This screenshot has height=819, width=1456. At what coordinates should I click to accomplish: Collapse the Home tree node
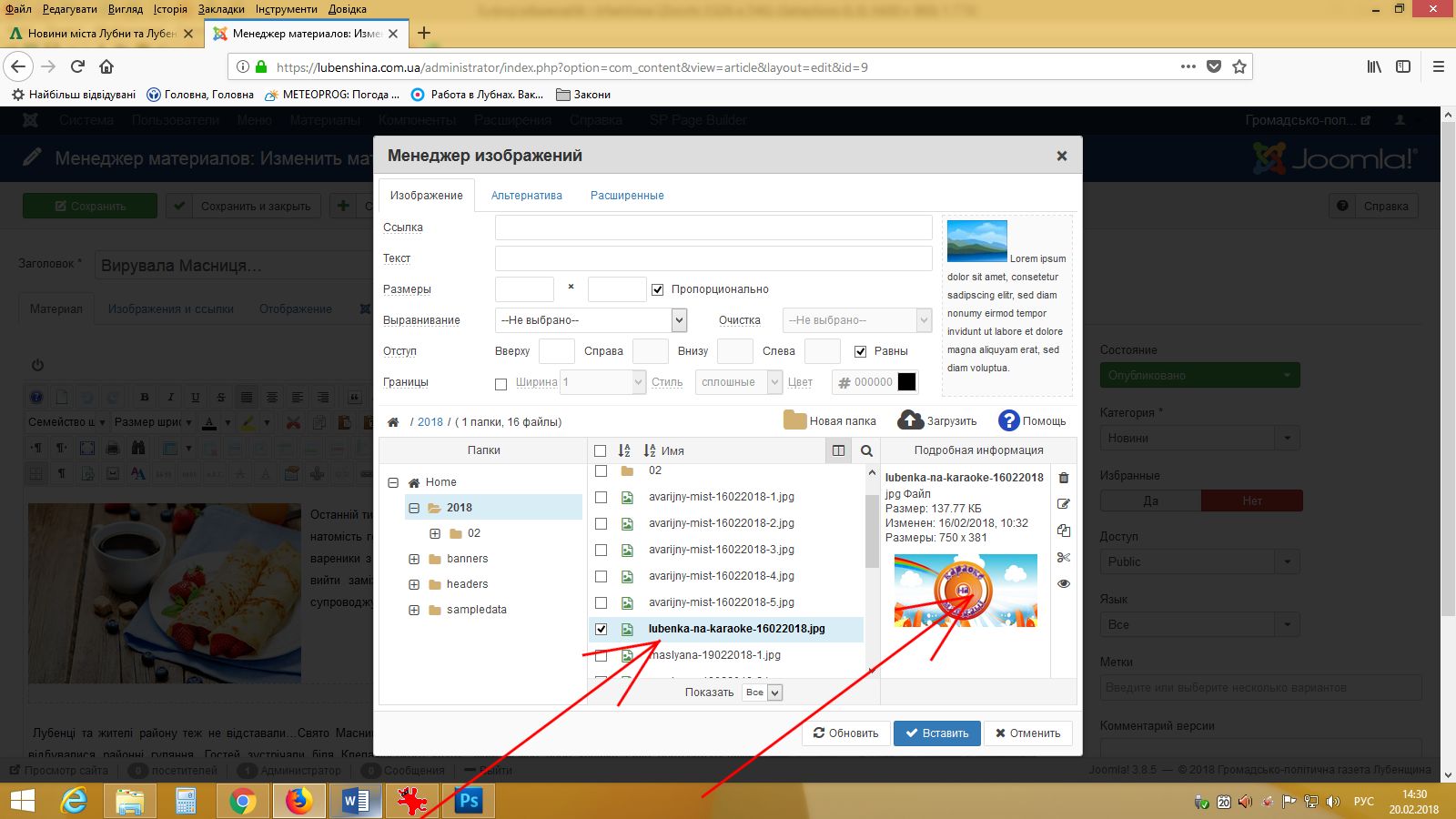[393, 482]
